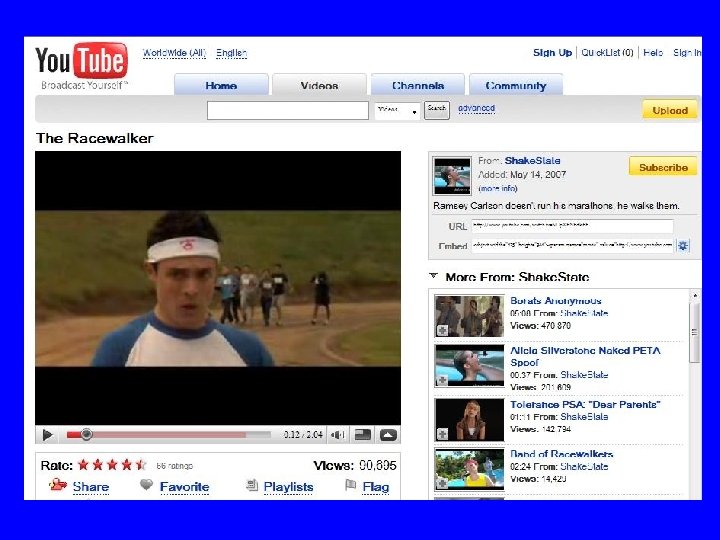This screenshot has width=720, height=540.
Task: Add Tolerance PSA video to QuickList
Action: click(x=443, y=434)
